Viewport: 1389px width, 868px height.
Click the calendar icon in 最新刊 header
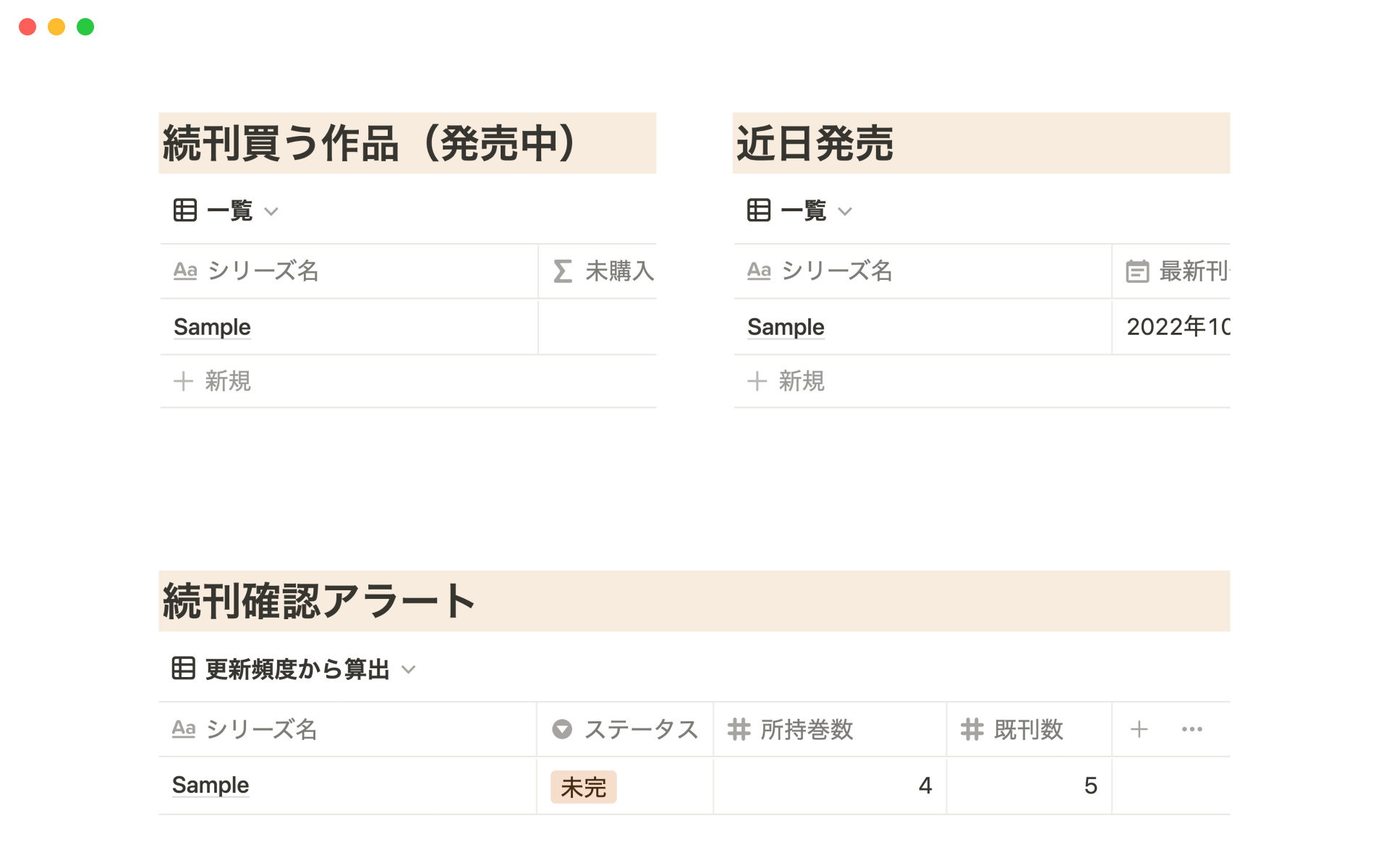[x=1137, y=271]
